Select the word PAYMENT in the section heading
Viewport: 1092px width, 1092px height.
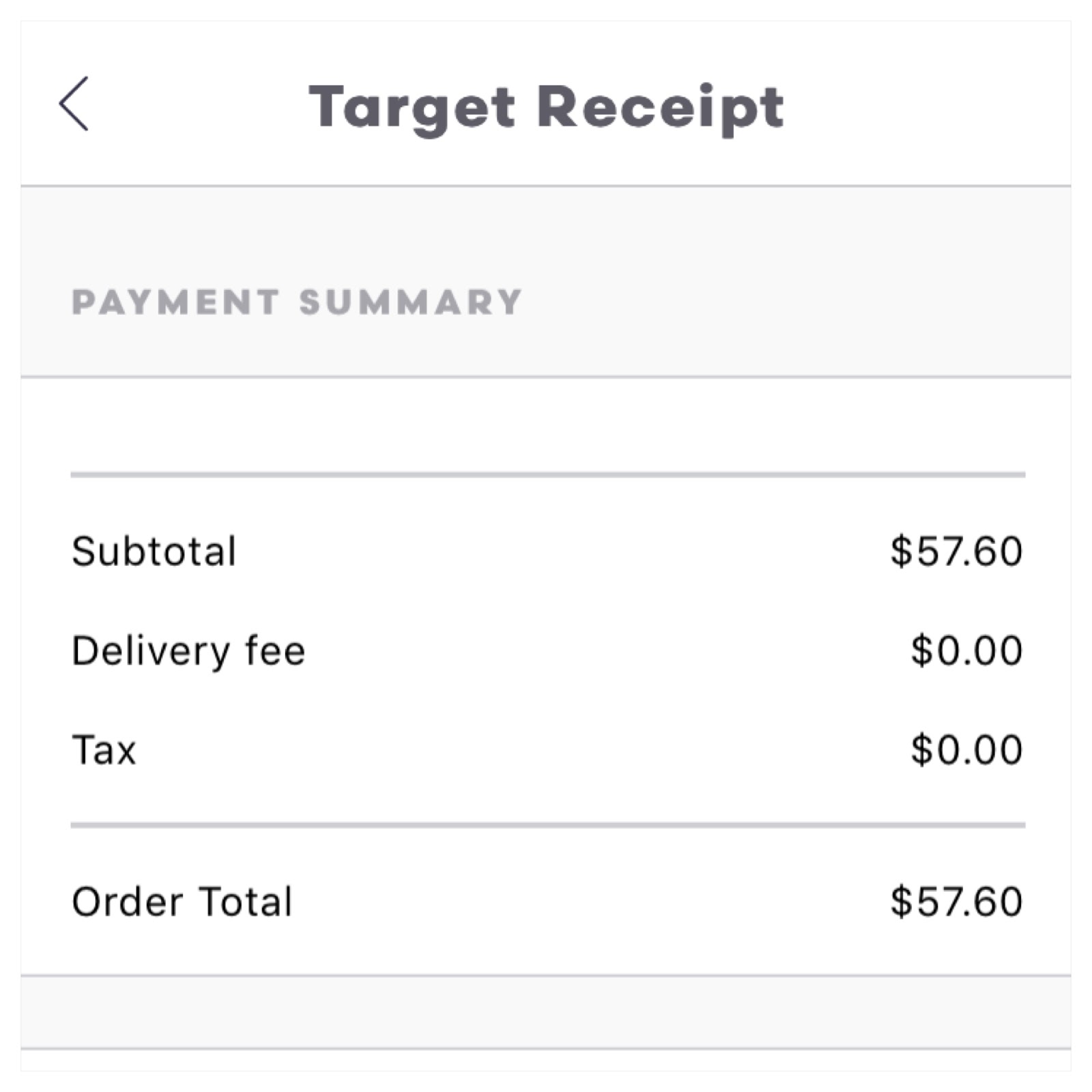pyautogui.click(x=176, y=302)
